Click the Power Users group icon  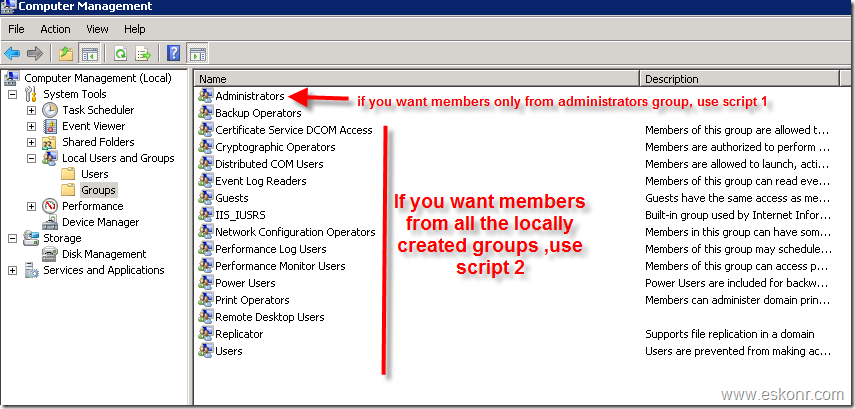coord(206,283)
